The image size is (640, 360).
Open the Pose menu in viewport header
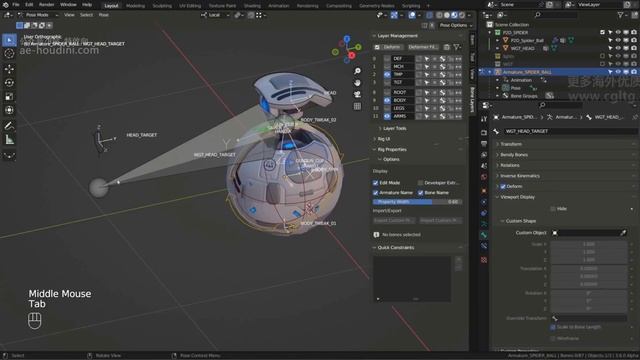pos(104,15)
